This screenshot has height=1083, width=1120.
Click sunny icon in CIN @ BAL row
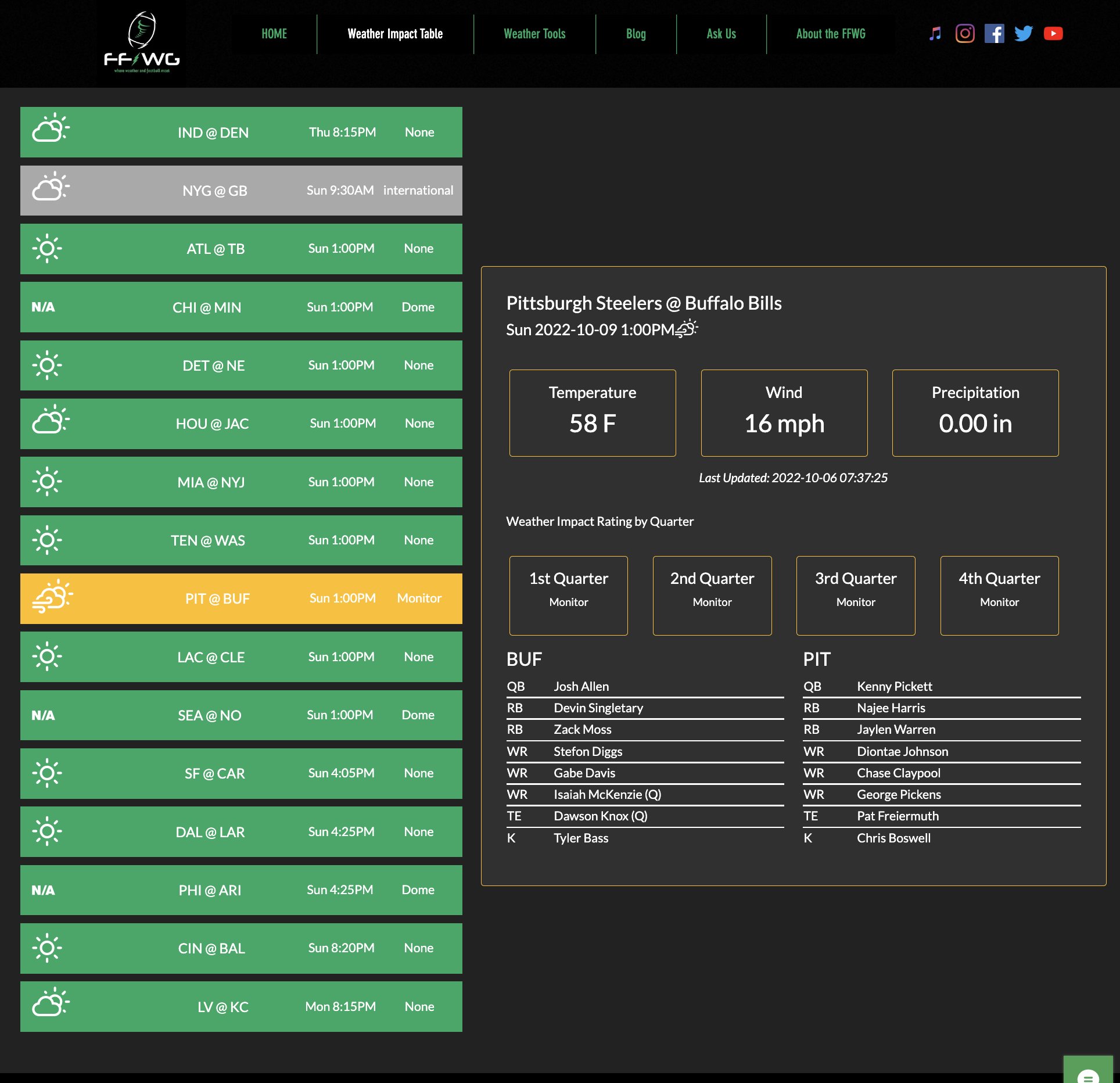(x=47, y=948)
